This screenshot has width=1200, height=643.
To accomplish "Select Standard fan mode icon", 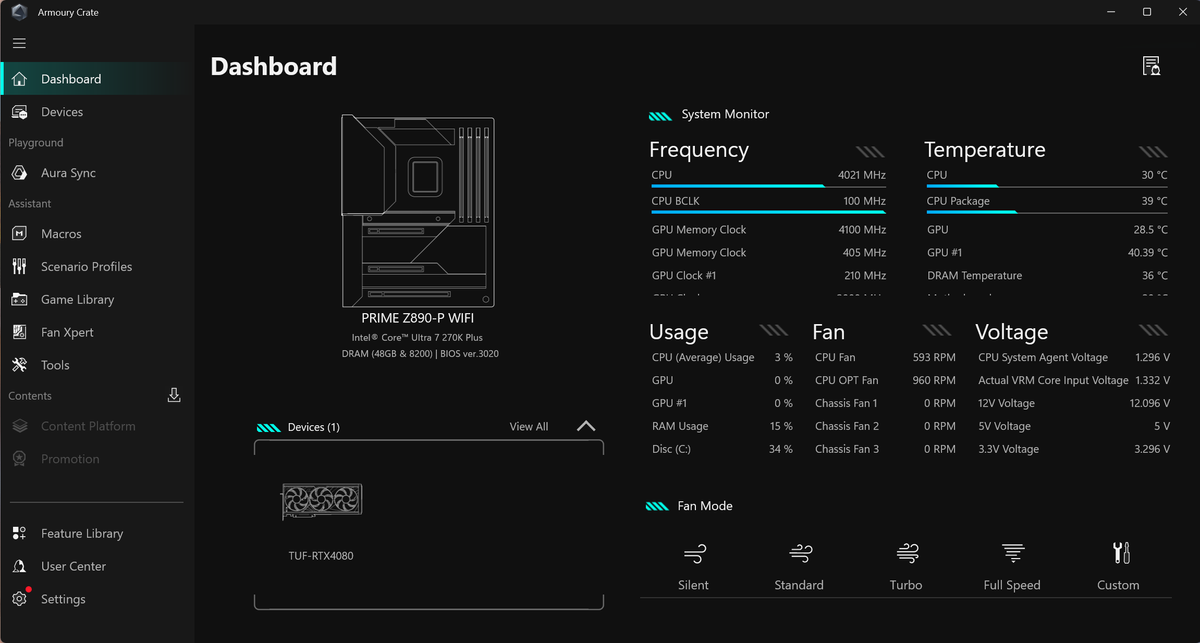I will [800, 553].
